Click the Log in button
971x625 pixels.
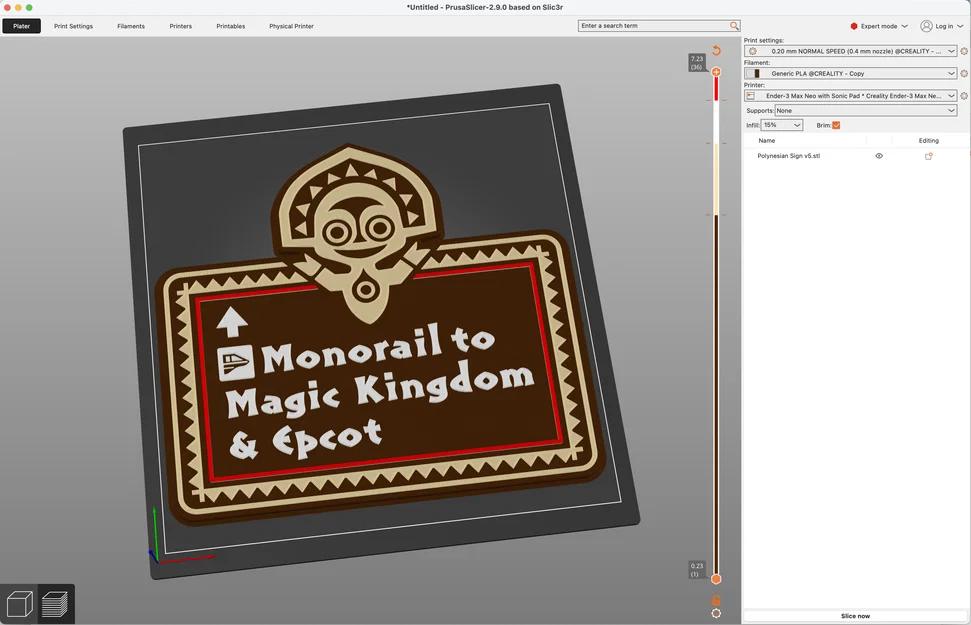942,26
